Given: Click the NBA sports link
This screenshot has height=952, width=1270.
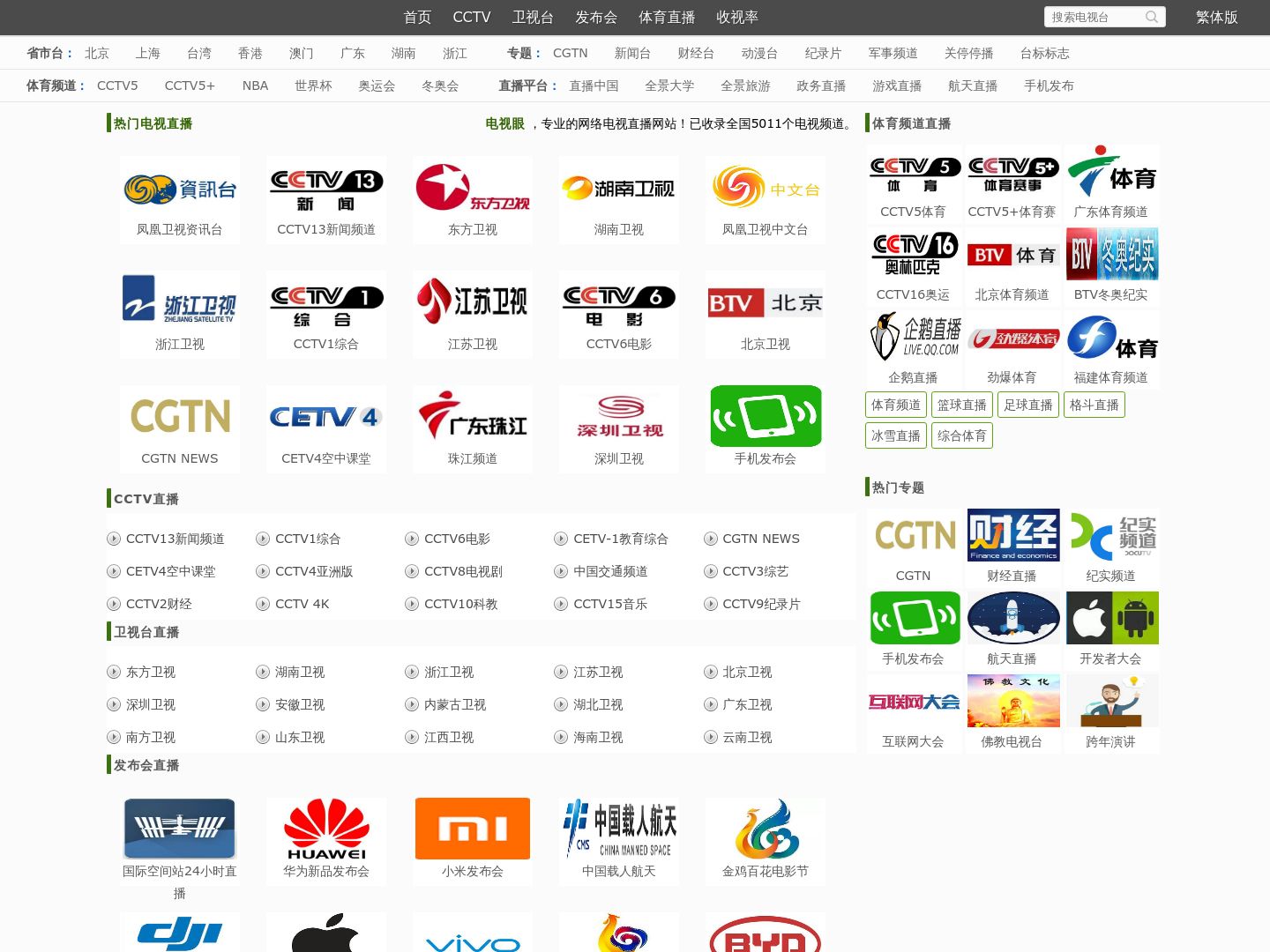Looking at the screenshot, I should 255,86.
